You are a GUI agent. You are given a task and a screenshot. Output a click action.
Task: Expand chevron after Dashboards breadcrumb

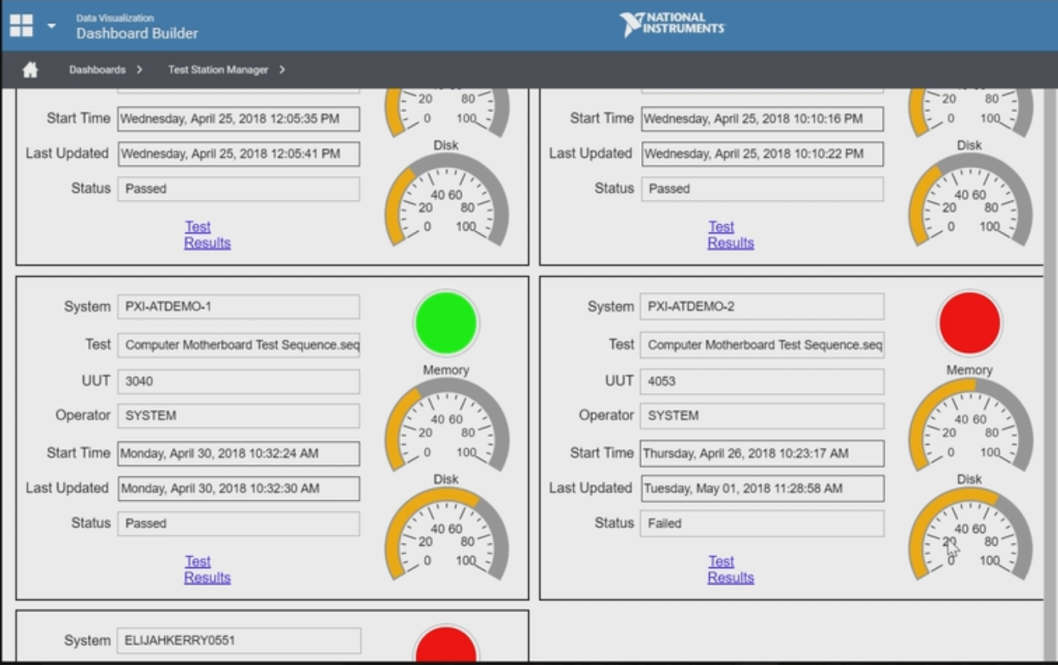[139, 70]
